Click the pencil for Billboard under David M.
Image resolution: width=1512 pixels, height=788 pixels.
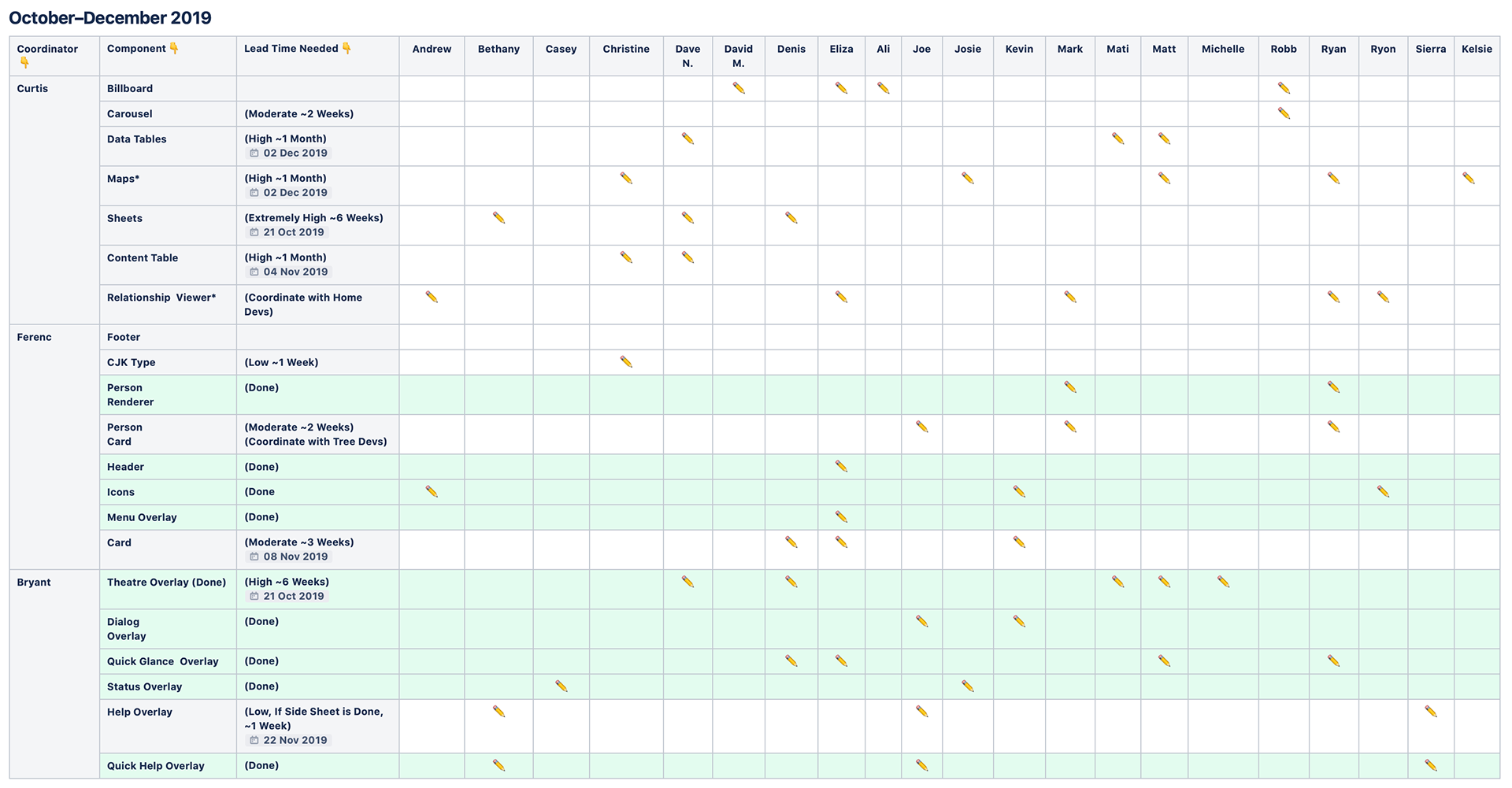[738, 88]
